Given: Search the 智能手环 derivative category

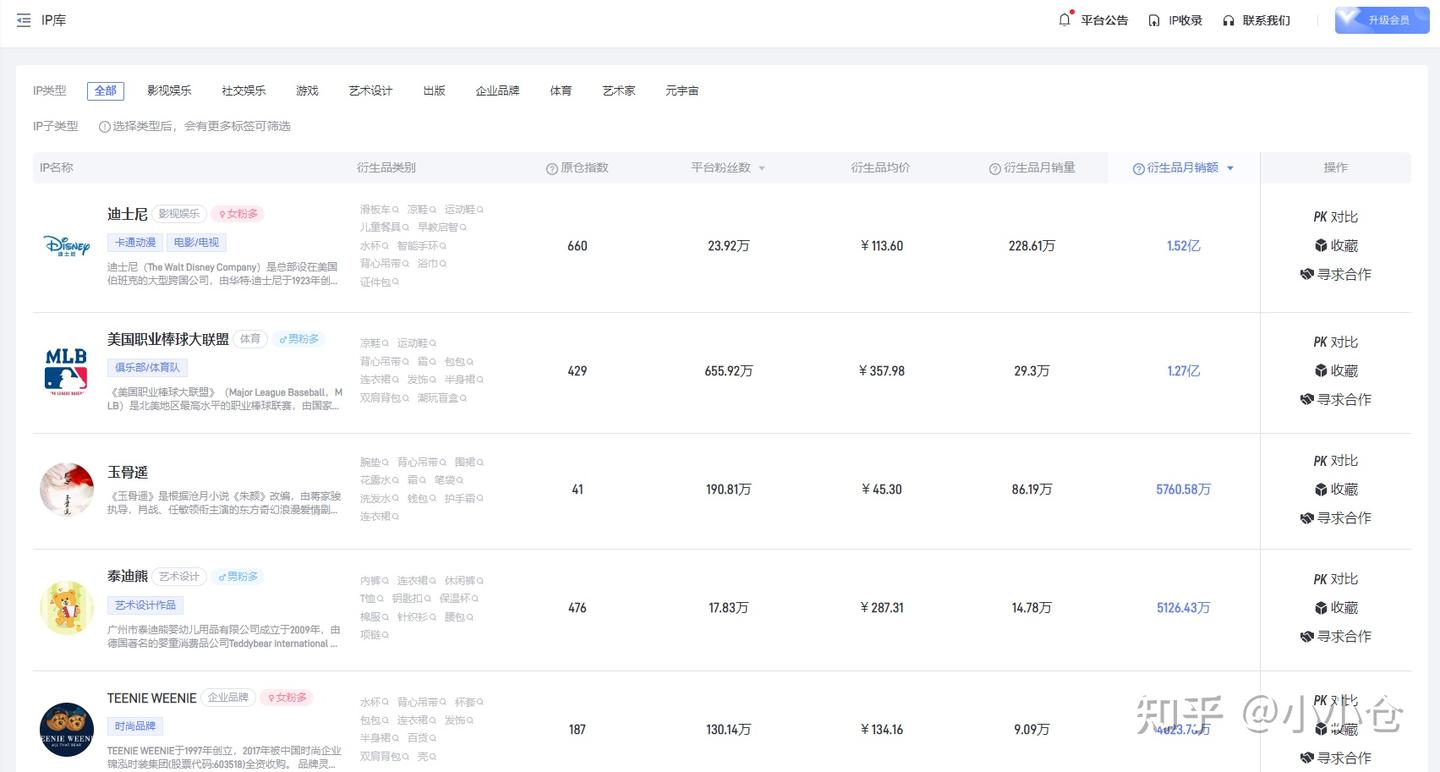Looking at the screenshot, I should click(x=420, y=246).
